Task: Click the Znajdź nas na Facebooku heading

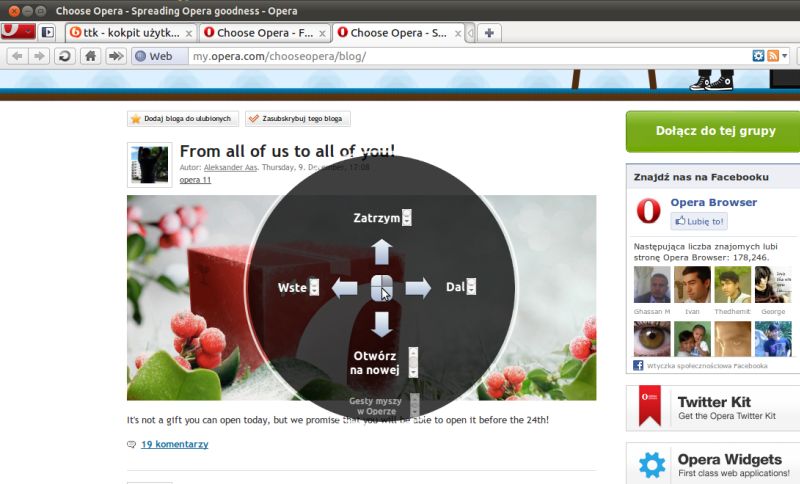Action: 701,177
